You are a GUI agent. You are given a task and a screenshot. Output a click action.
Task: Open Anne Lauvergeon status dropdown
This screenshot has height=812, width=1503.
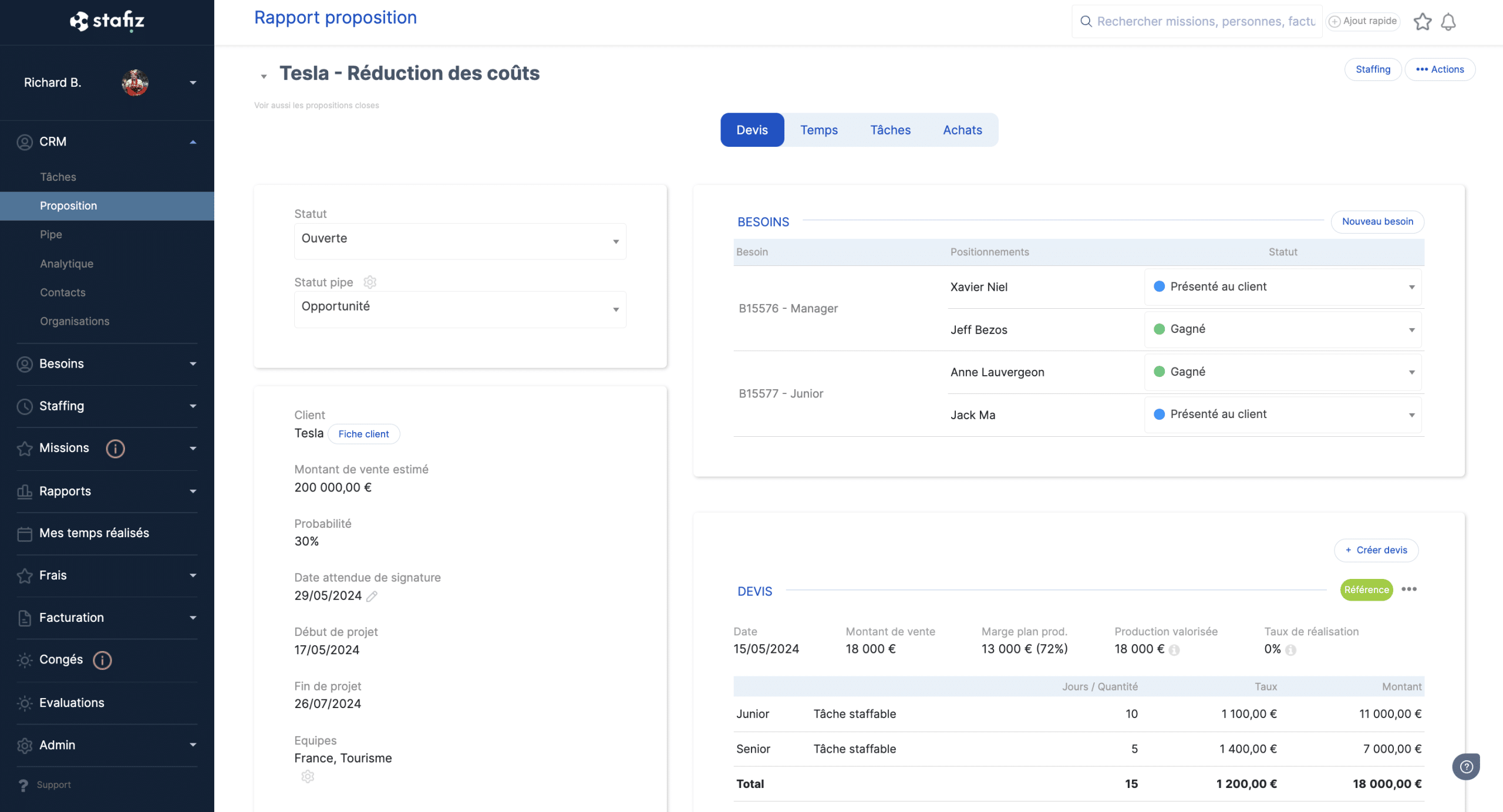point(1283,372)
